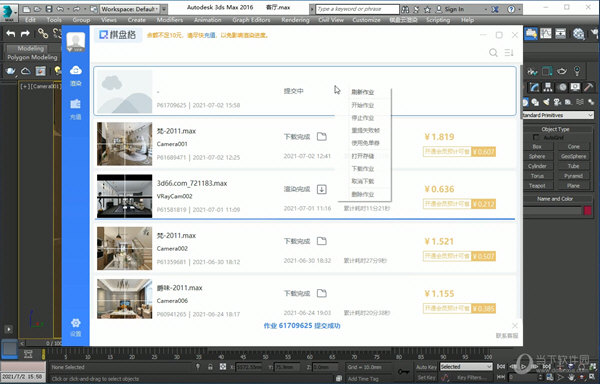Open the 充值 recharge page in sidebar
The width and height of the screenshot is (600, 384).
(76, 109)
